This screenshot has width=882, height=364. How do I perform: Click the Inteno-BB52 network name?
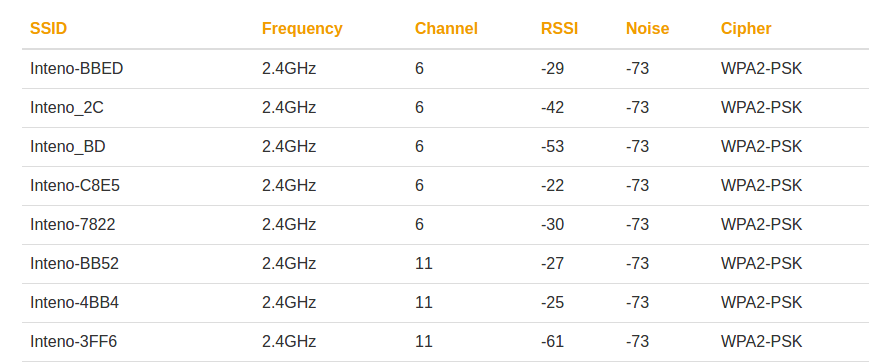point(74,263)
